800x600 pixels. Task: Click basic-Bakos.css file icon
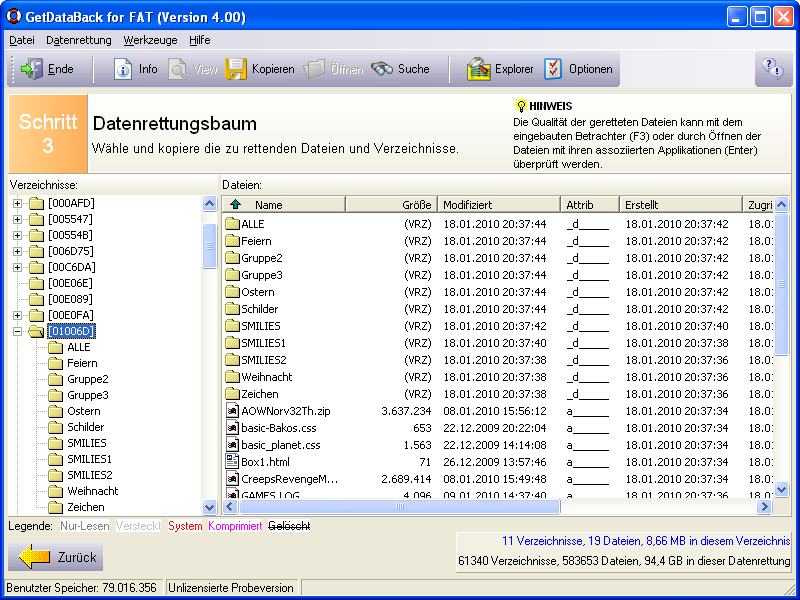pos(233,428)
